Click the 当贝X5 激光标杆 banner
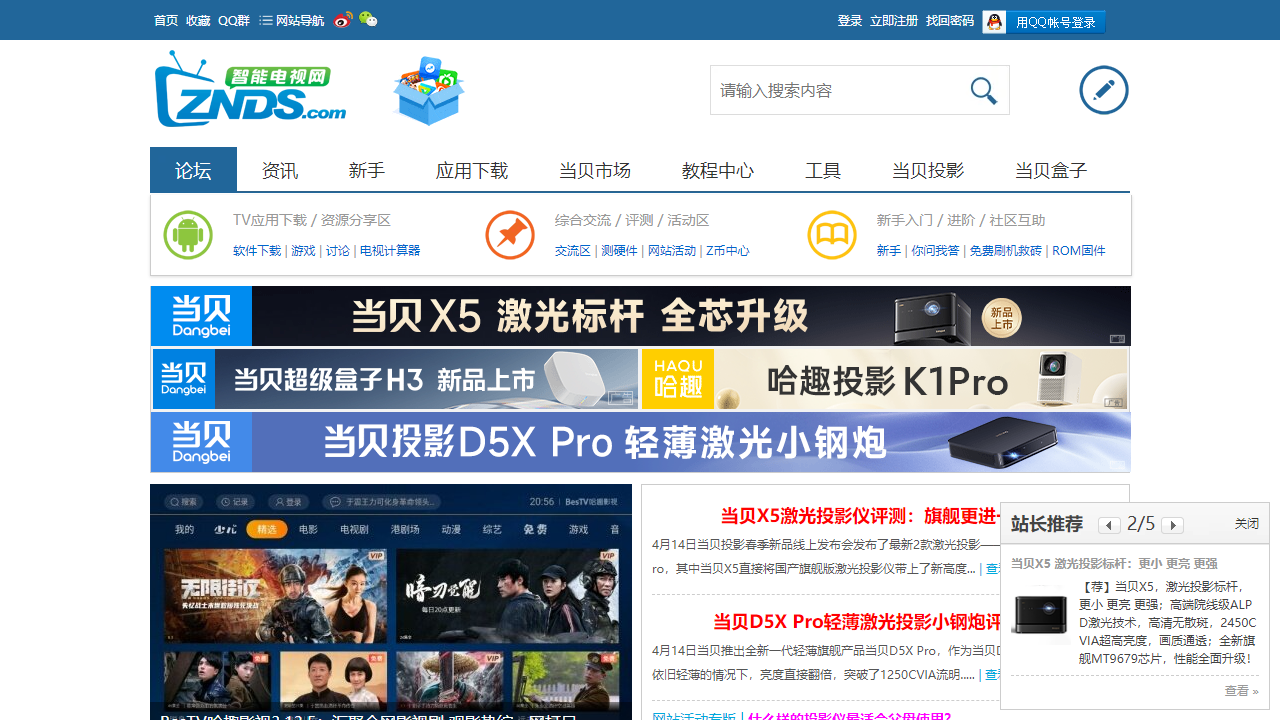1280x720 pixels. click(640, 316)
